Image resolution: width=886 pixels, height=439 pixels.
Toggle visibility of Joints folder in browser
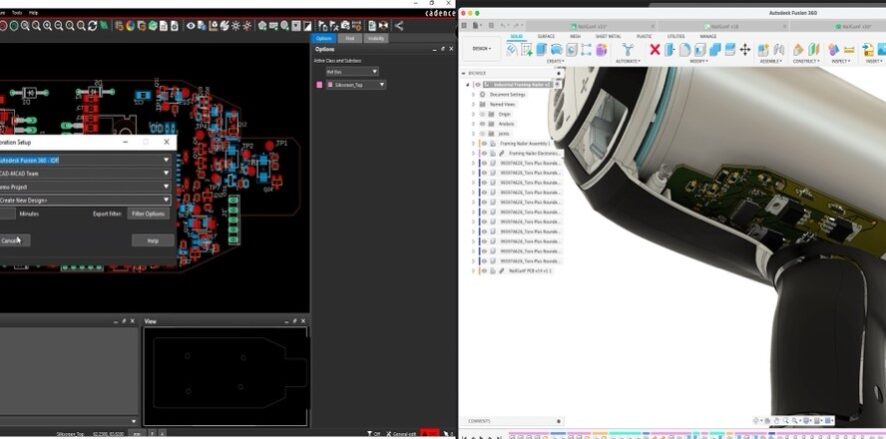(x=483, y=134)
